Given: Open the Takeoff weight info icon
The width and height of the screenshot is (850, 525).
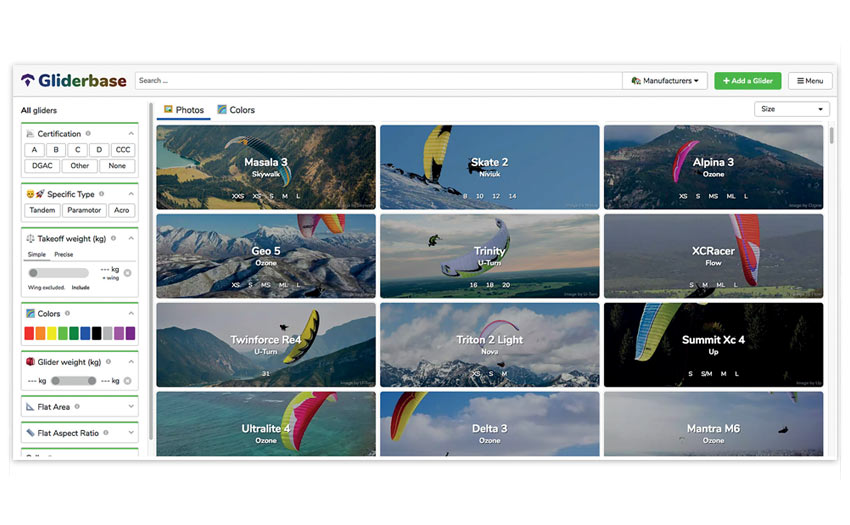Looking at the screenshot, I should point(113,238).
